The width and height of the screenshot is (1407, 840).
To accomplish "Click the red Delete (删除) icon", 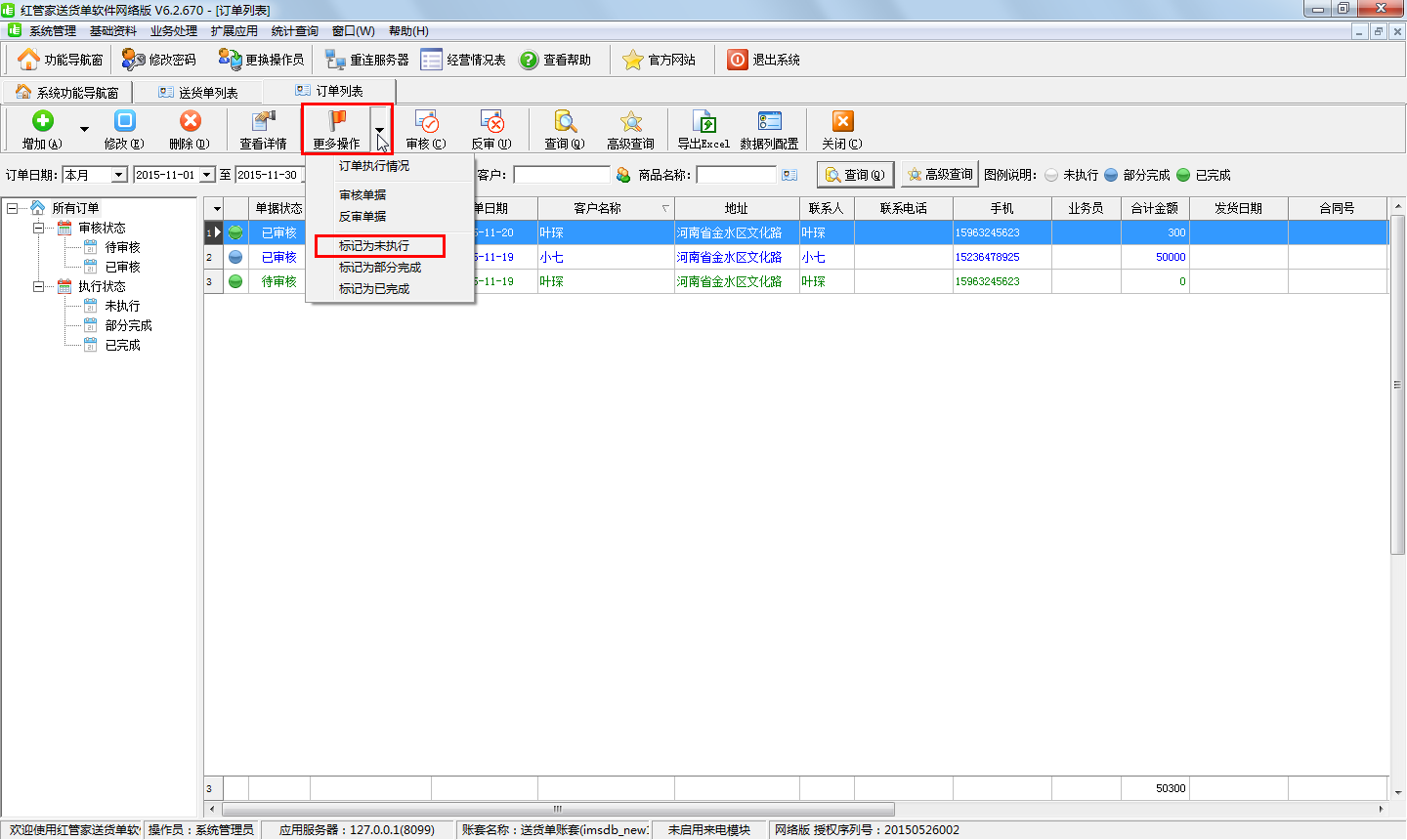I will [190, 121].
